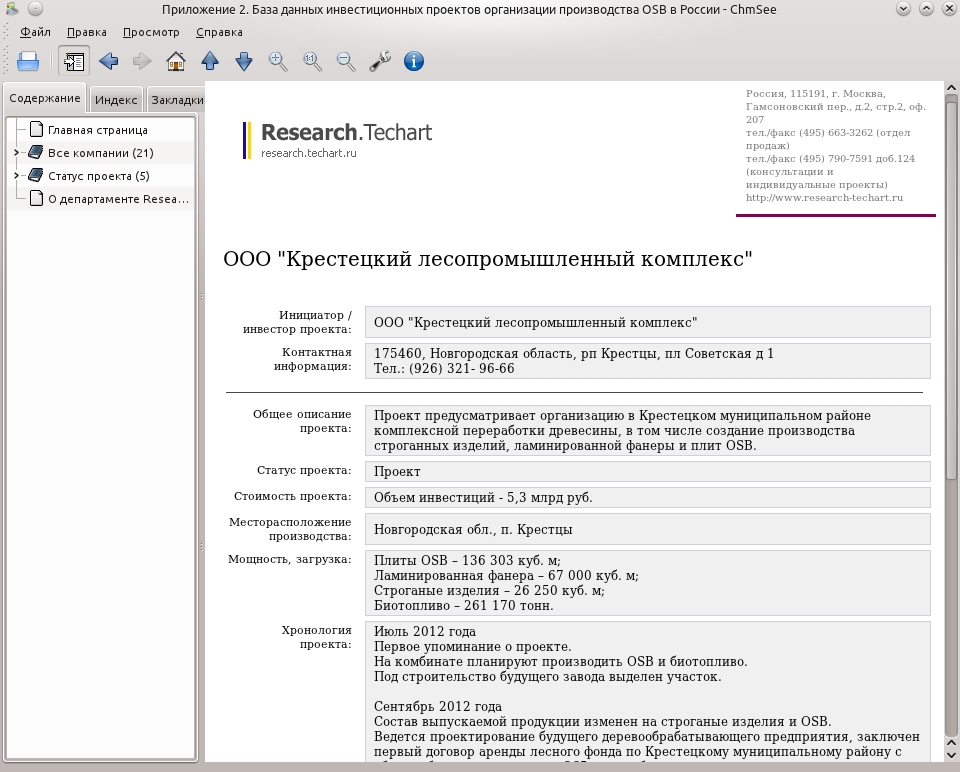
Task: Open the Справка menu
Action: point(219,32)
